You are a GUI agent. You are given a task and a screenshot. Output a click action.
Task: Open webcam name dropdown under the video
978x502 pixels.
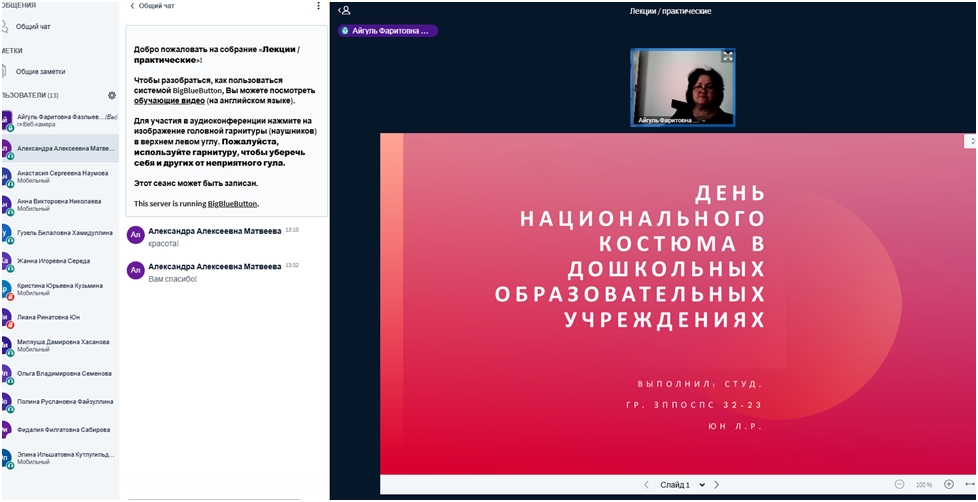pyautogui.click(x=680, y=120)
